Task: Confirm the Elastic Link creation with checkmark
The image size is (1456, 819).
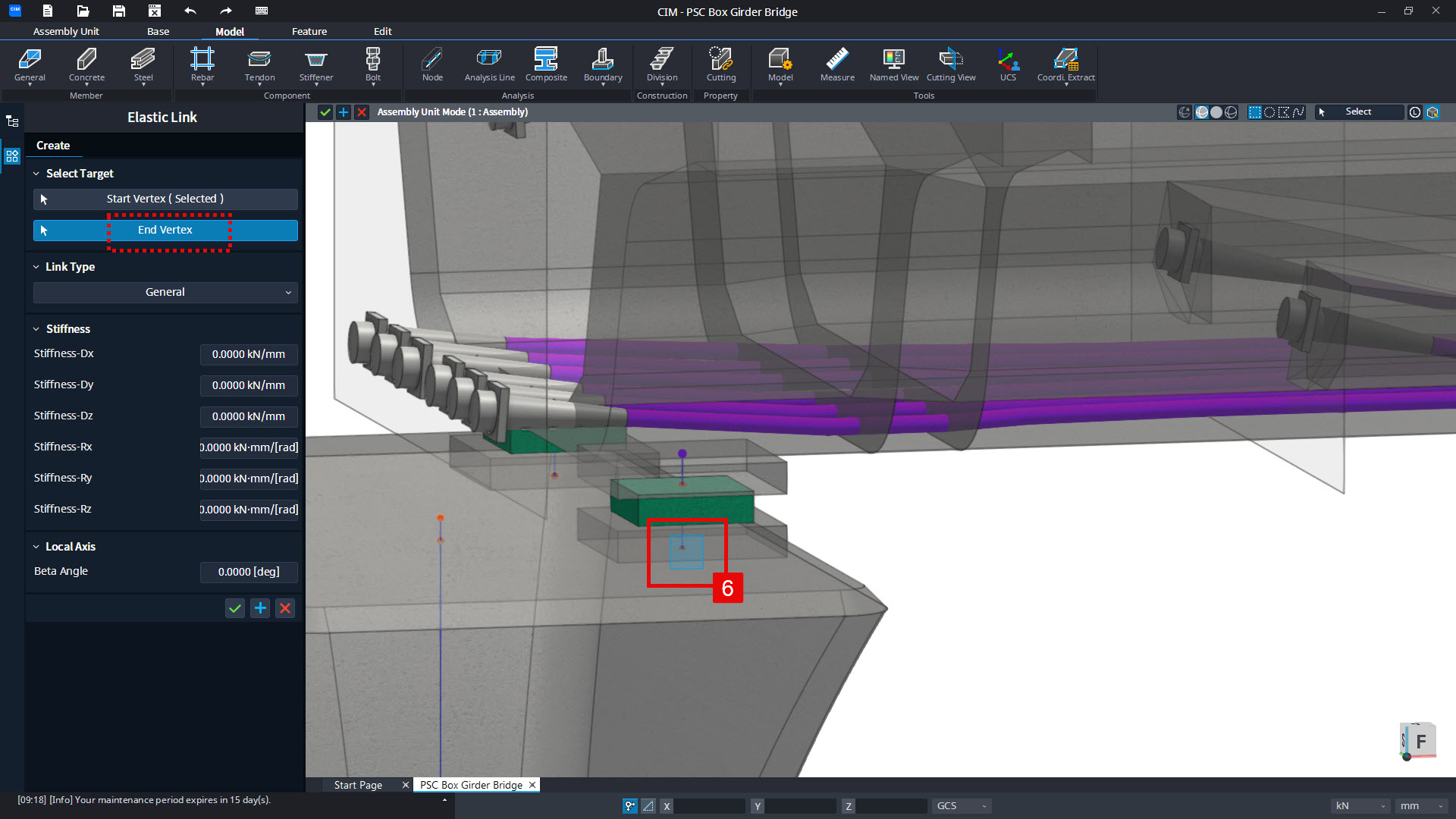Action: coord(234,607)
